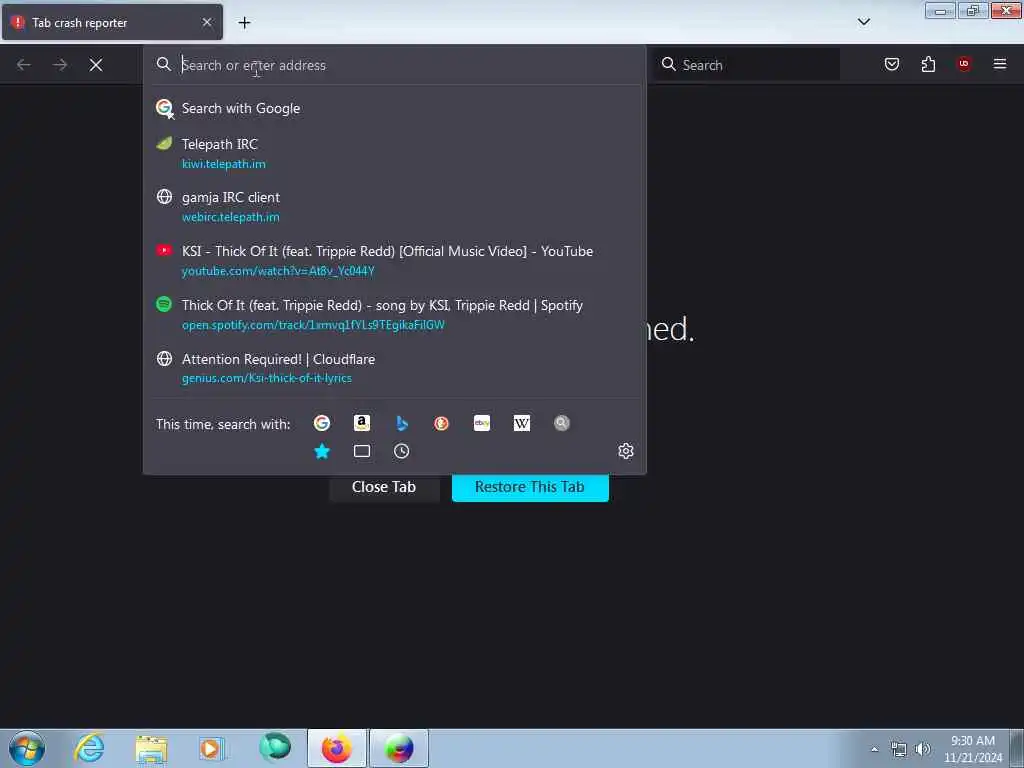Image resolution: width=1024 pixels, height=768 pixels.
Task: Select the Tab crash reporter tab
Action: [112, 22]
